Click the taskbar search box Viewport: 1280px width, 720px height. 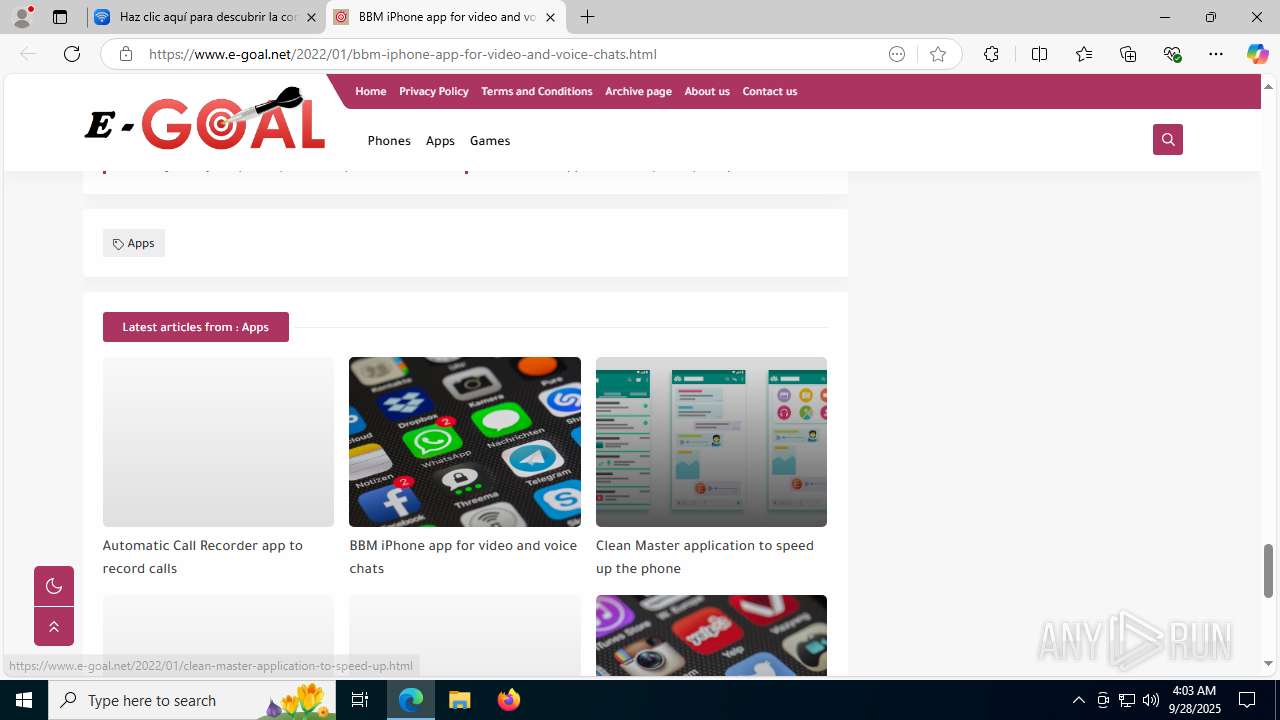(192, 700)
